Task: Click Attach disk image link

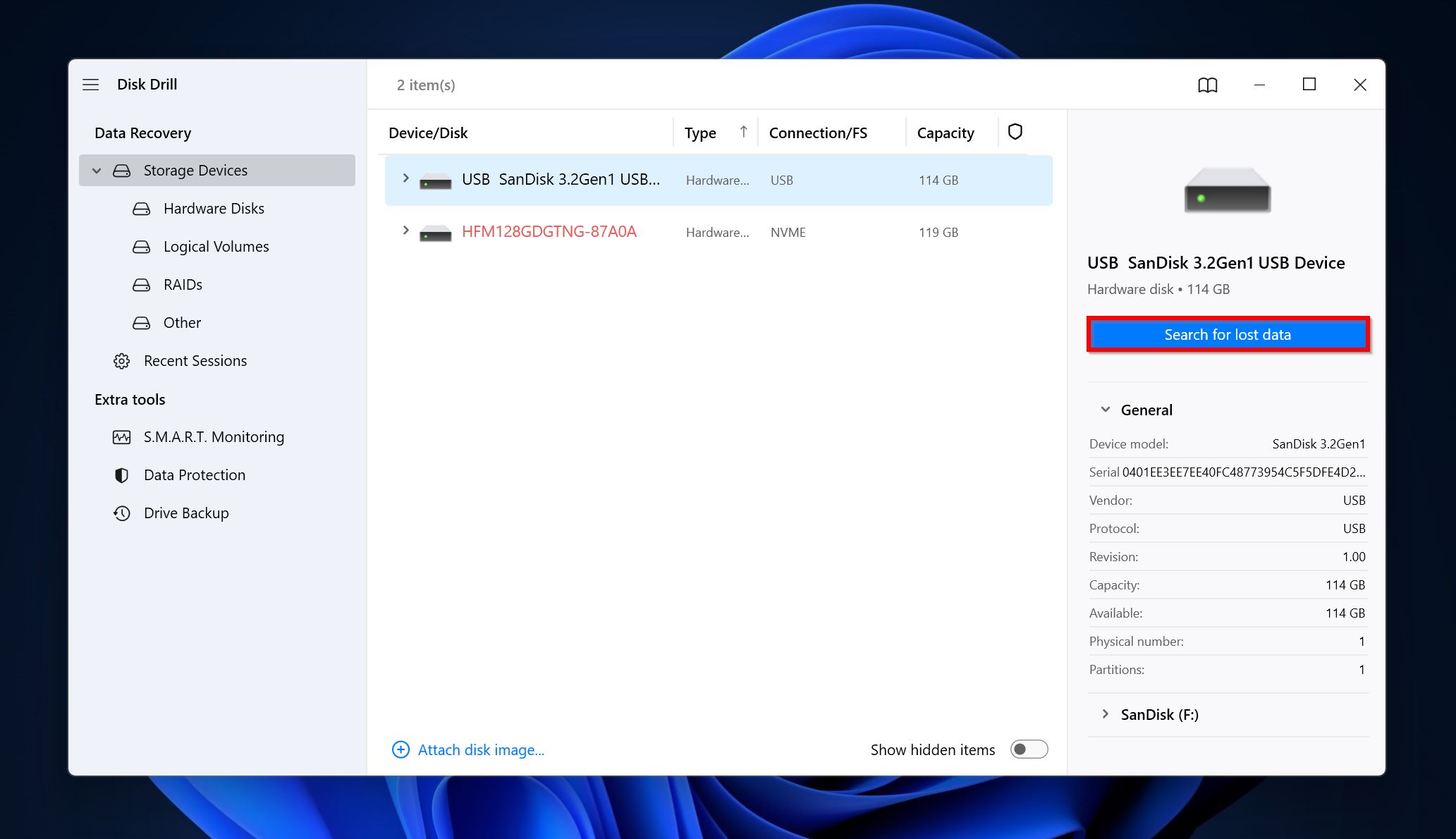Action: point(481,749)
